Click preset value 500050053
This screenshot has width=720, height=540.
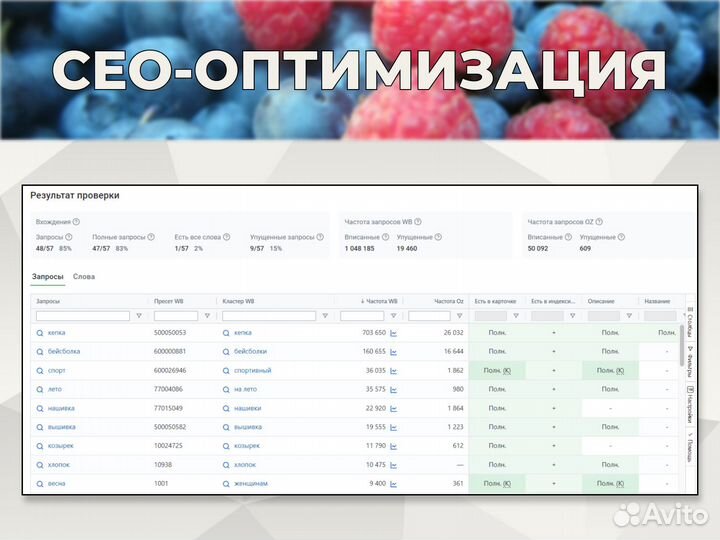coord(170,332)
